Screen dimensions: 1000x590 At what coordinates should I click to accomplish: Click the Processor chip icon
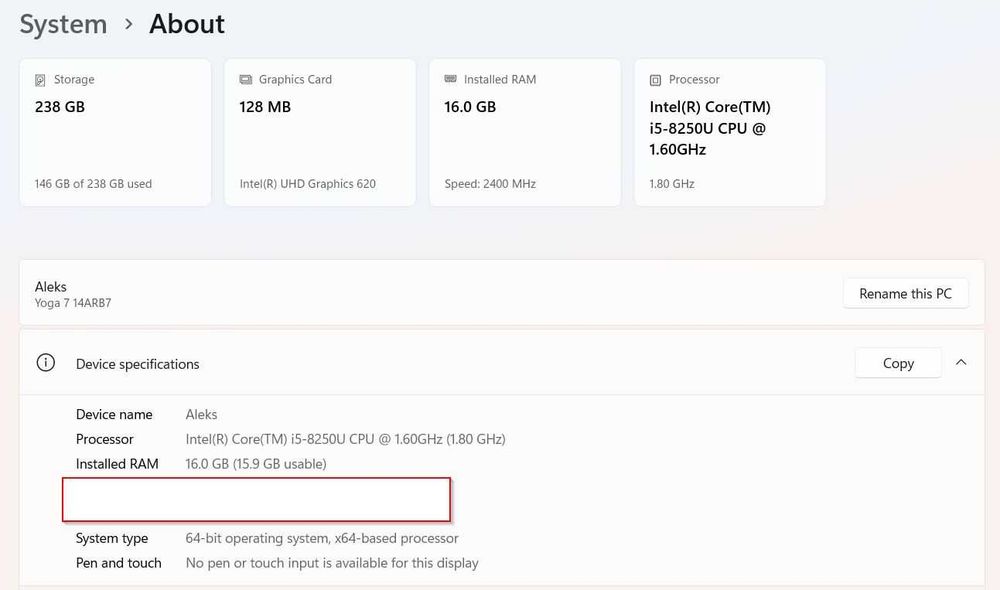point(656,80)
